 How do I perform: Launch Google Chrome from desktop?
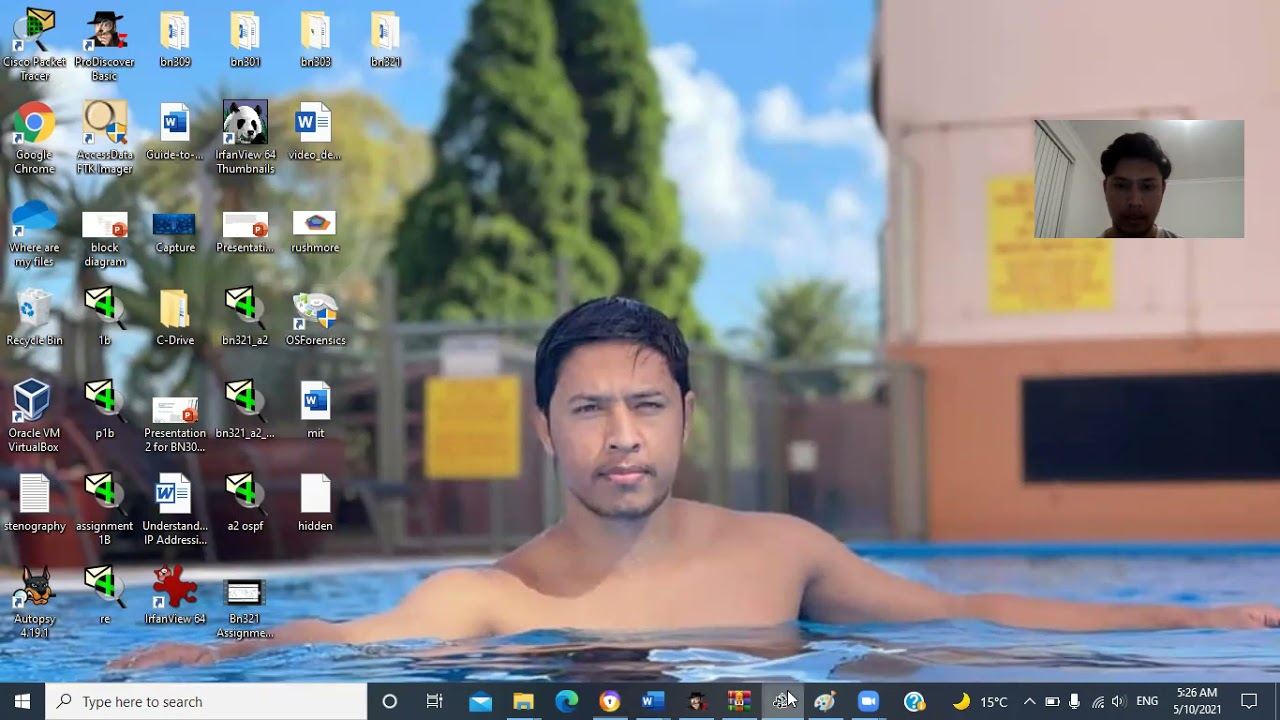point(34,138)
